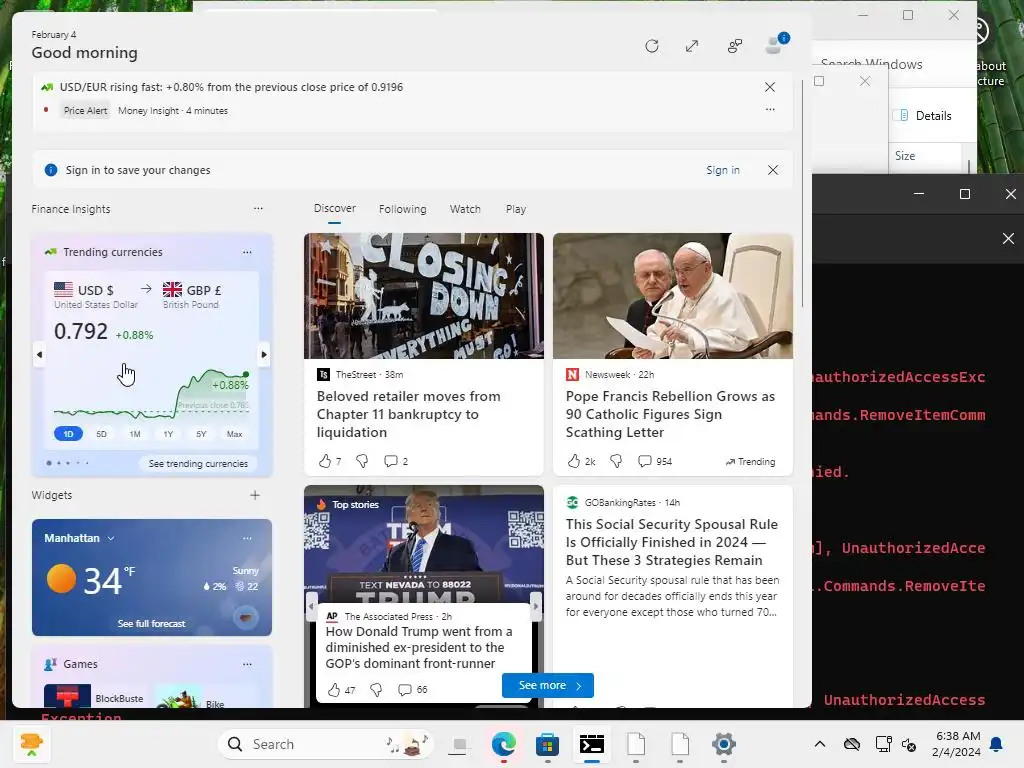Show previous currency pair

click(39, 355)
